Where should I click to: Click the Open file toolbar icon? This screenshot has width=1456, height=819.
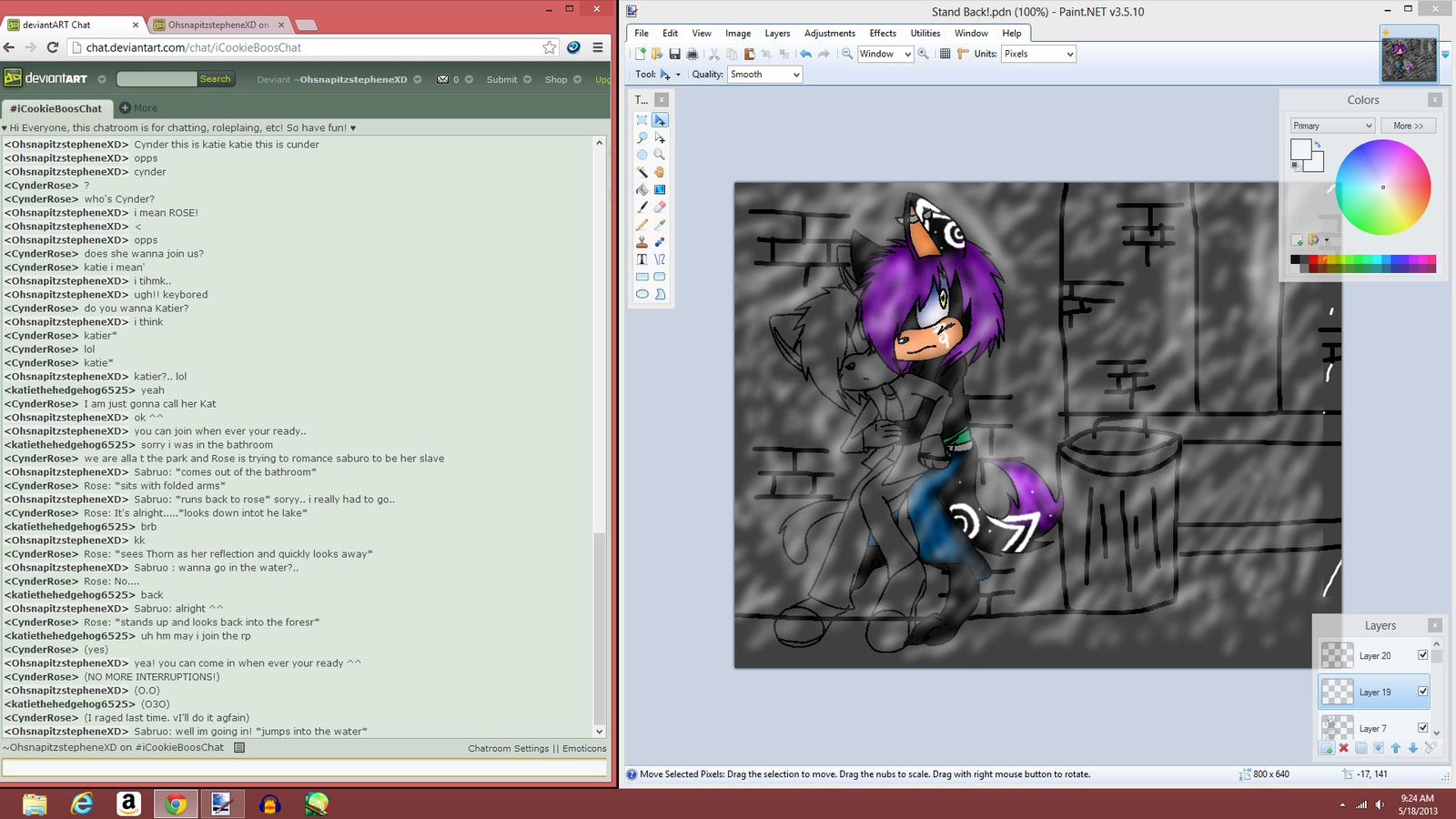[x=657, y=54]
